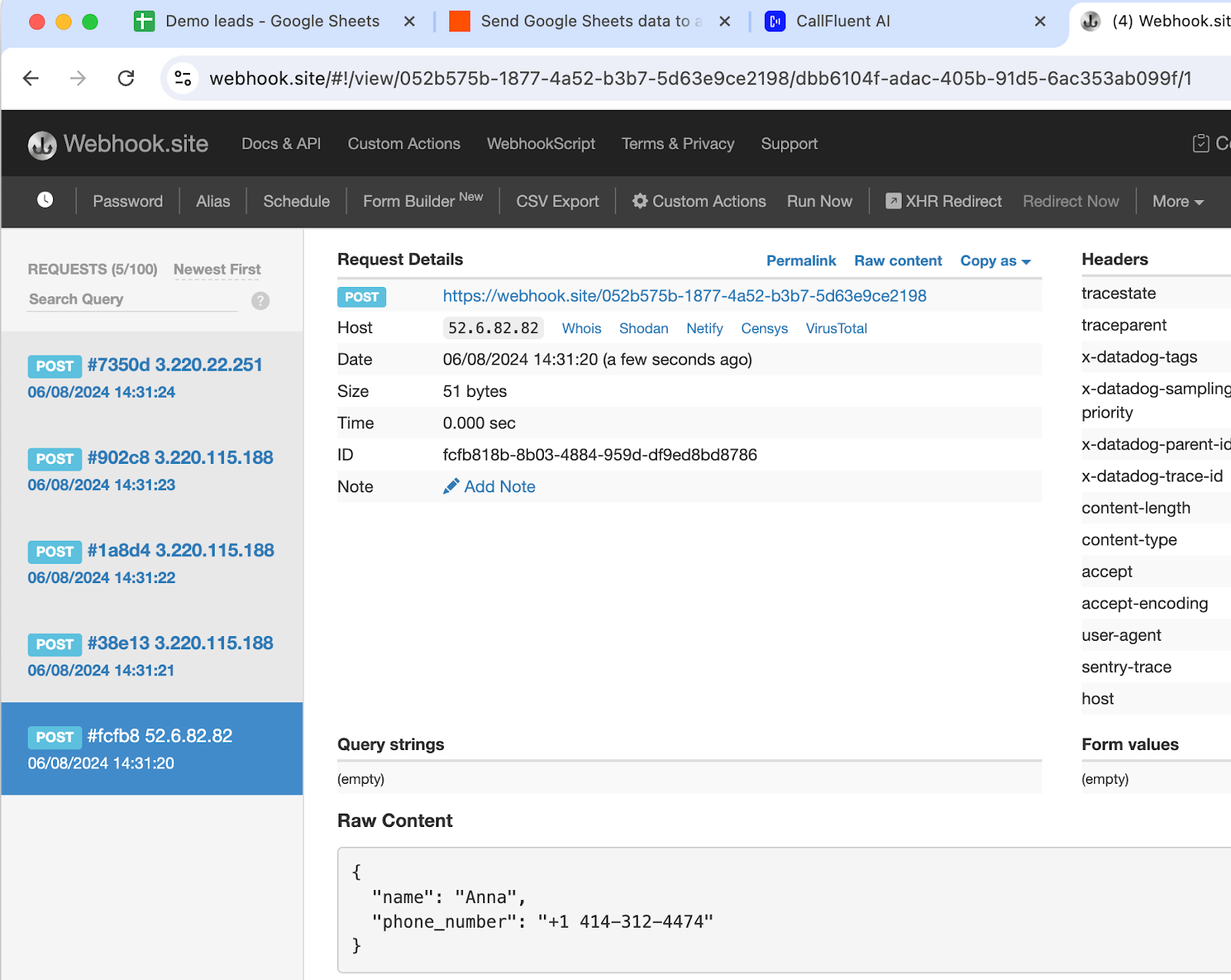This screenshot has height=980, width=1231.
Task: Click the x-datadog-trace-id header
Action: coord(1152,476)
